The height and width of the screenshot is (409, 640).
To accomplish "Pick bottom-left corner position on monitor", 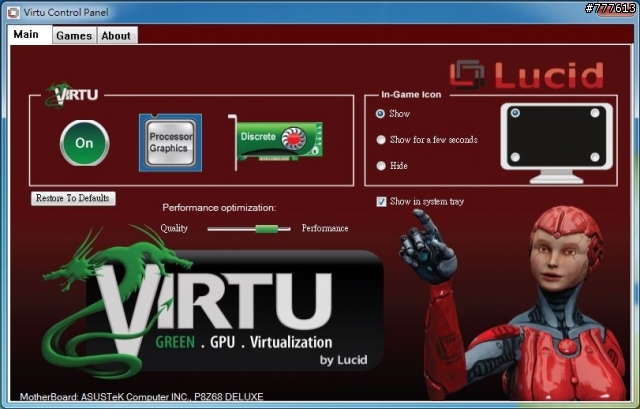I will [x=515, y=157].
